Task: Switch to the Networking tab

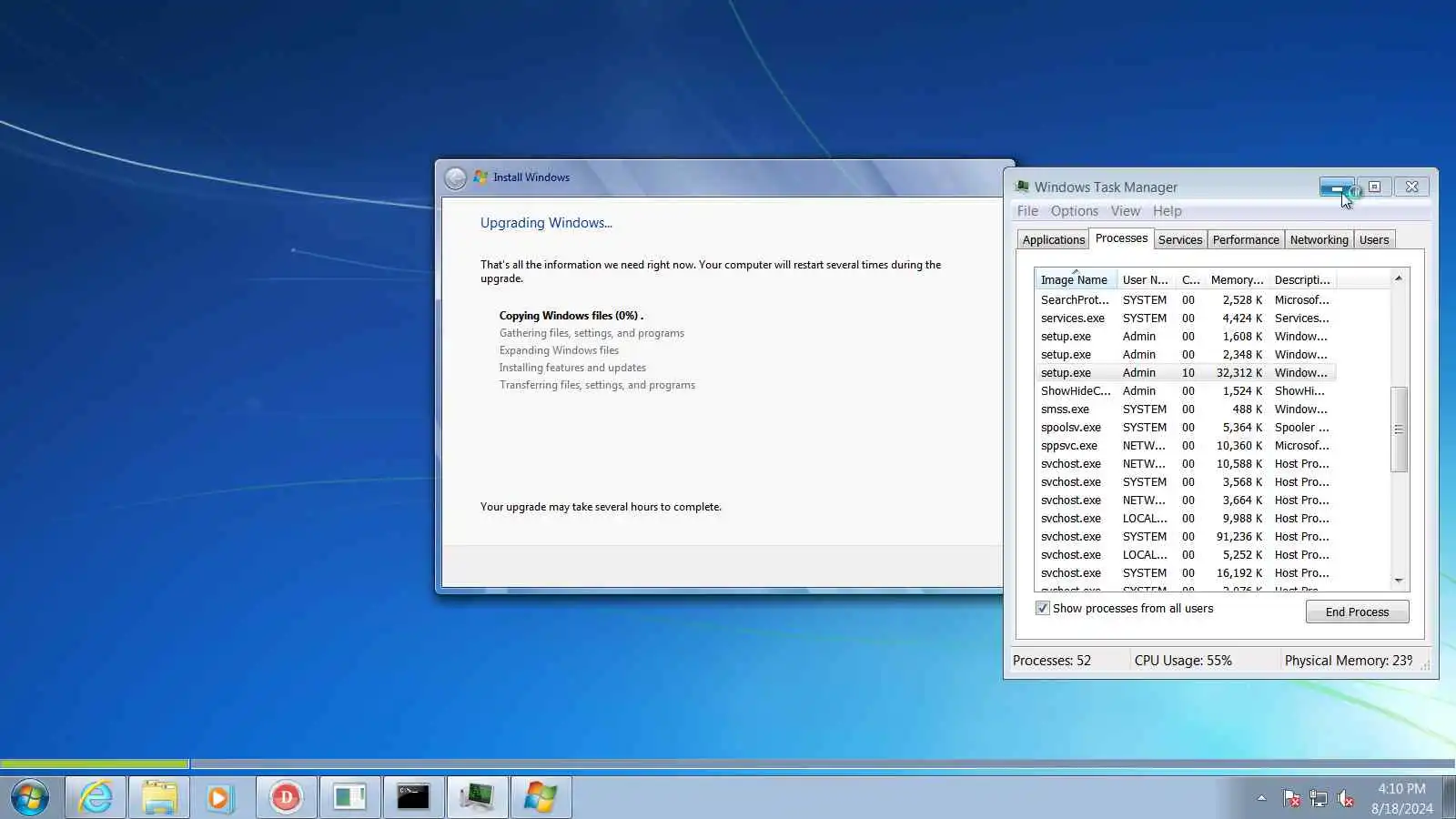Action: click(x=1319, y=239)
